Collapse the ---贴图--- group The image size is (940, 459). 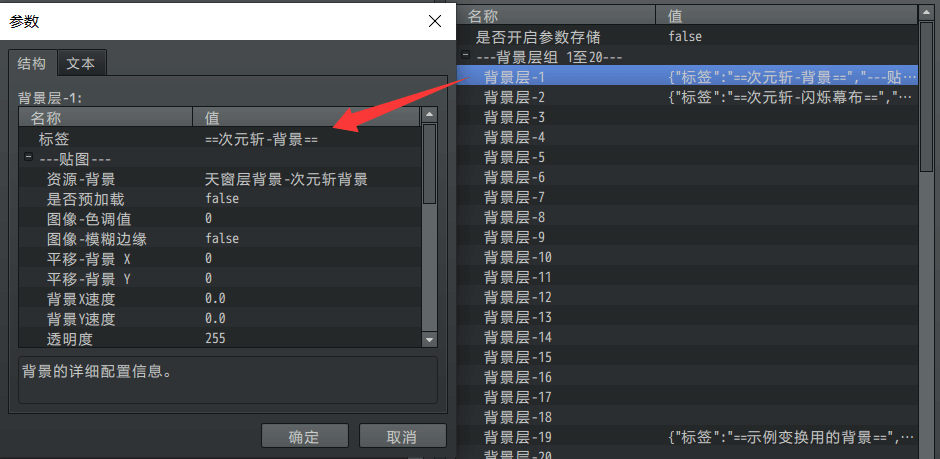pyautogui.click(x=28, y=157)
